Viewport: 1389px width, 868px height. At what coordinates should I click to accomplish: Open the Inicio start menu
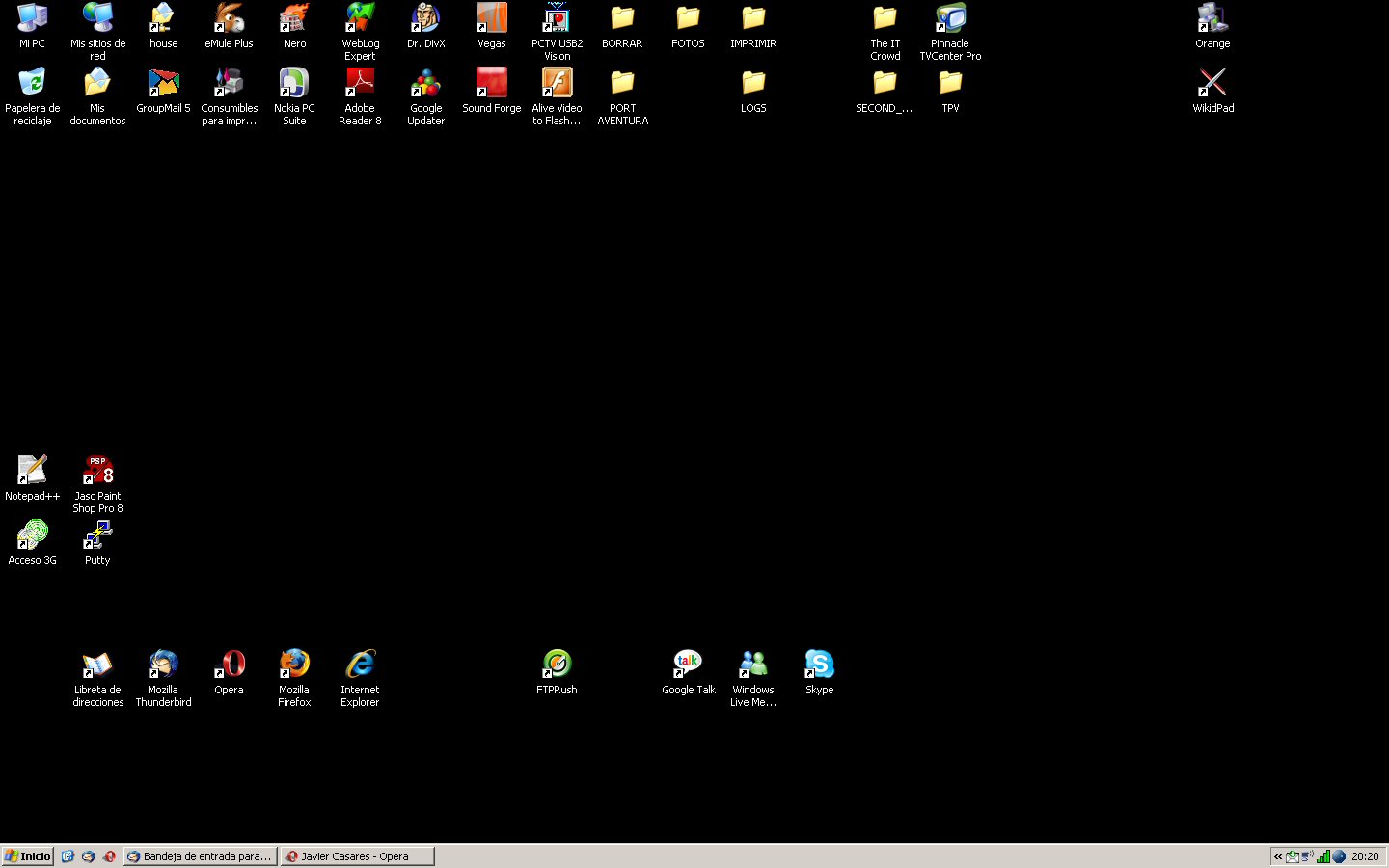tap(27, 856)
